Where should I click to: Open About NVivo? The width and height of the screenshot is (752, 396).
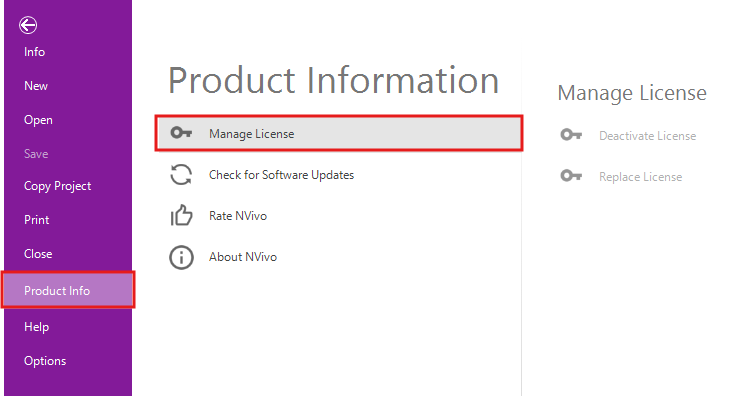point(243,257)
